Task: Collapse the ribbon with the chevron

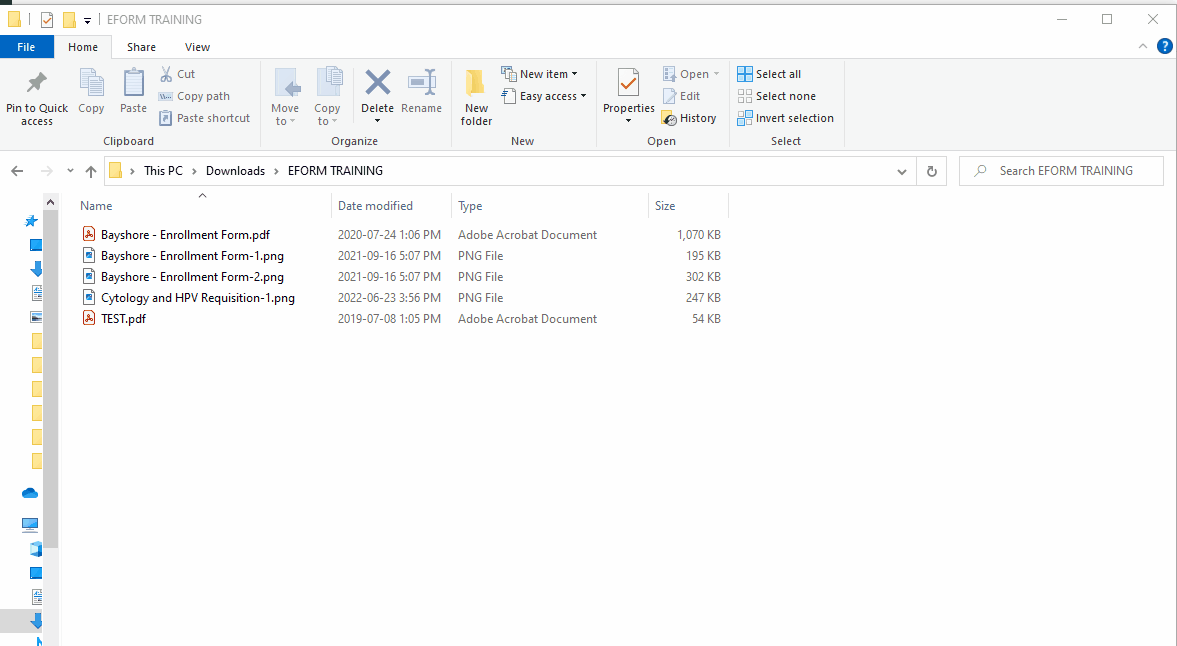Action: point(1143,47)
